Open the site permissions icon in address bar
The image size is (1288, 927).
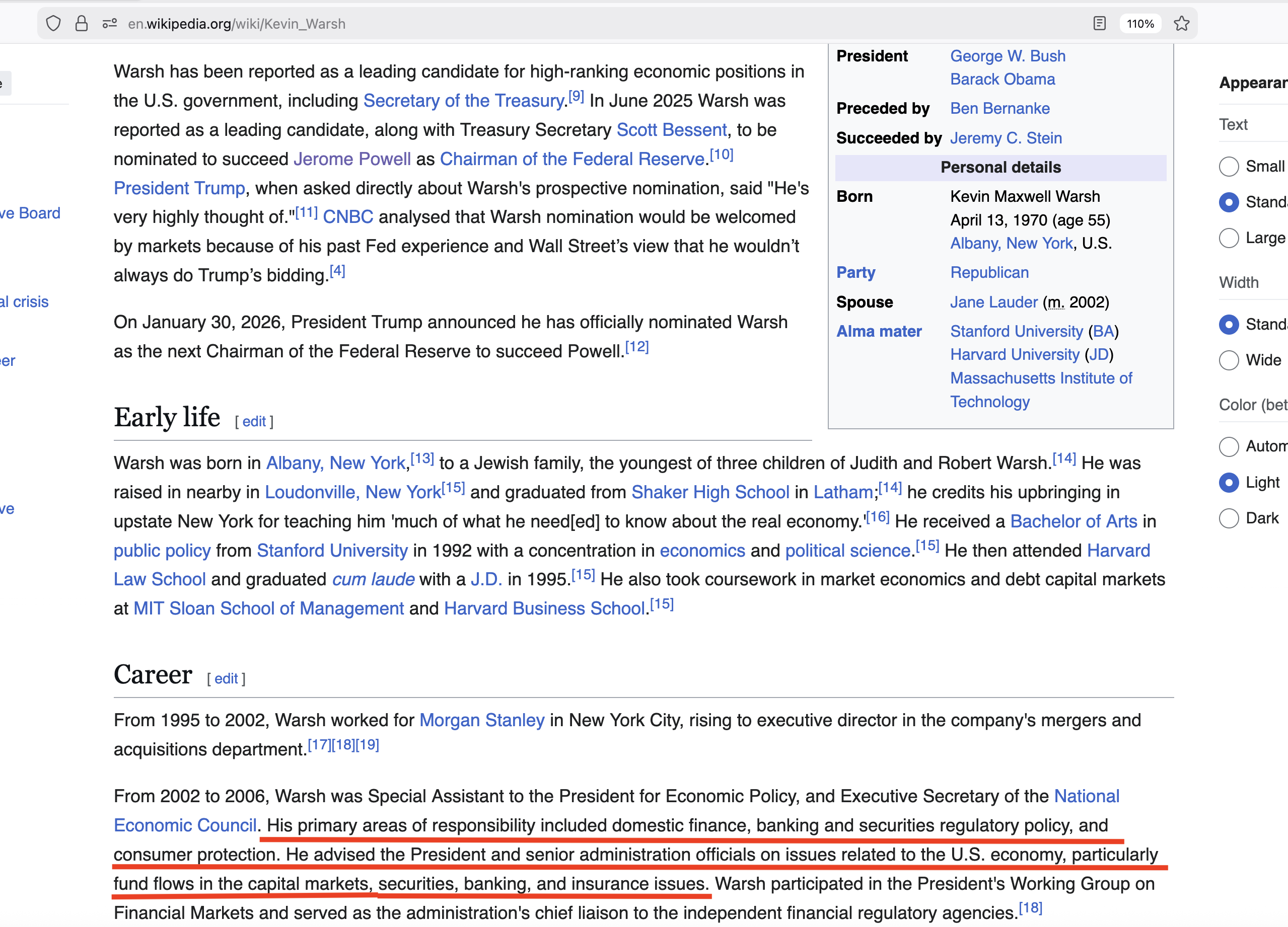109,24
